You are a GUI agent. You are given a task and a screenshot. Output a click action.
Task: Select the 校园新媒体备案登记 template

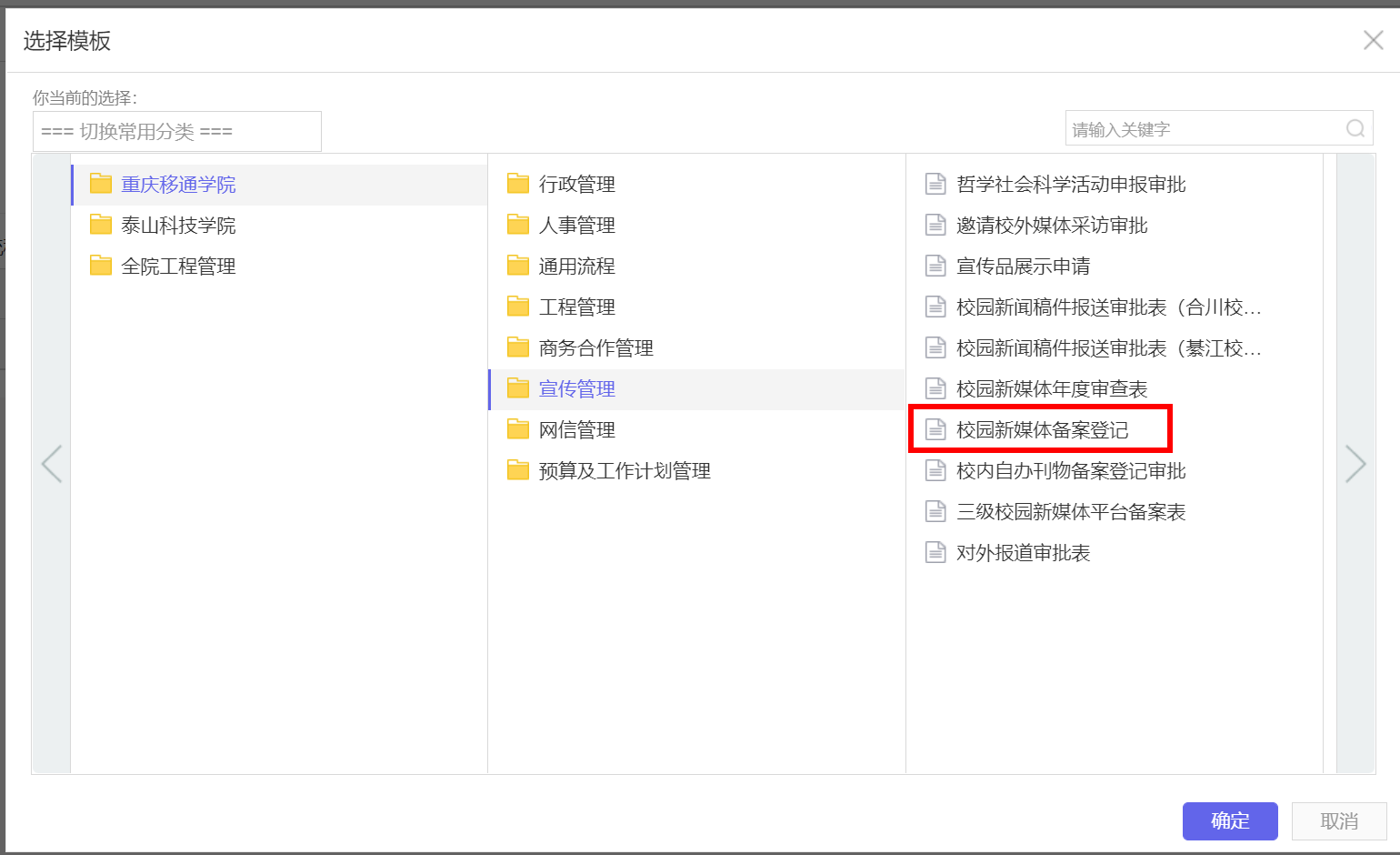(1042, 429)
